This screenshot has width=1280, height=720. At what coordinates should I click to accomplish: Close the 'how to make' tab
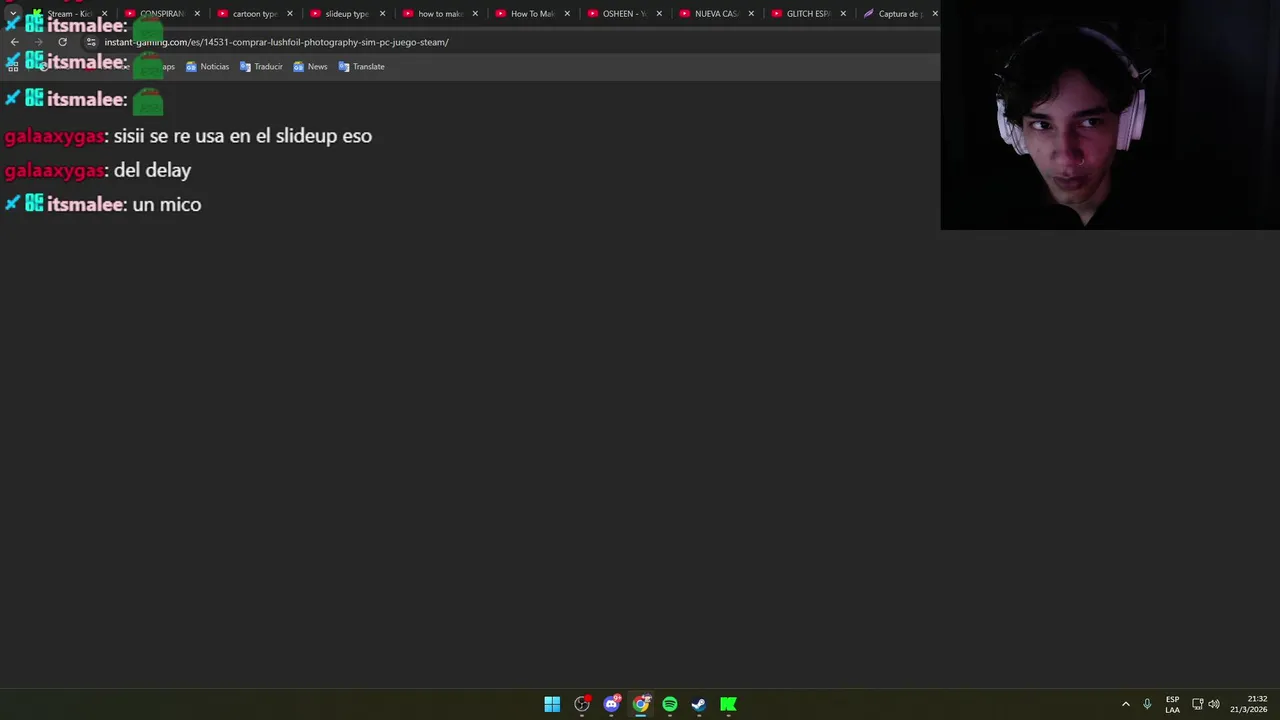[x=475, y=14]
